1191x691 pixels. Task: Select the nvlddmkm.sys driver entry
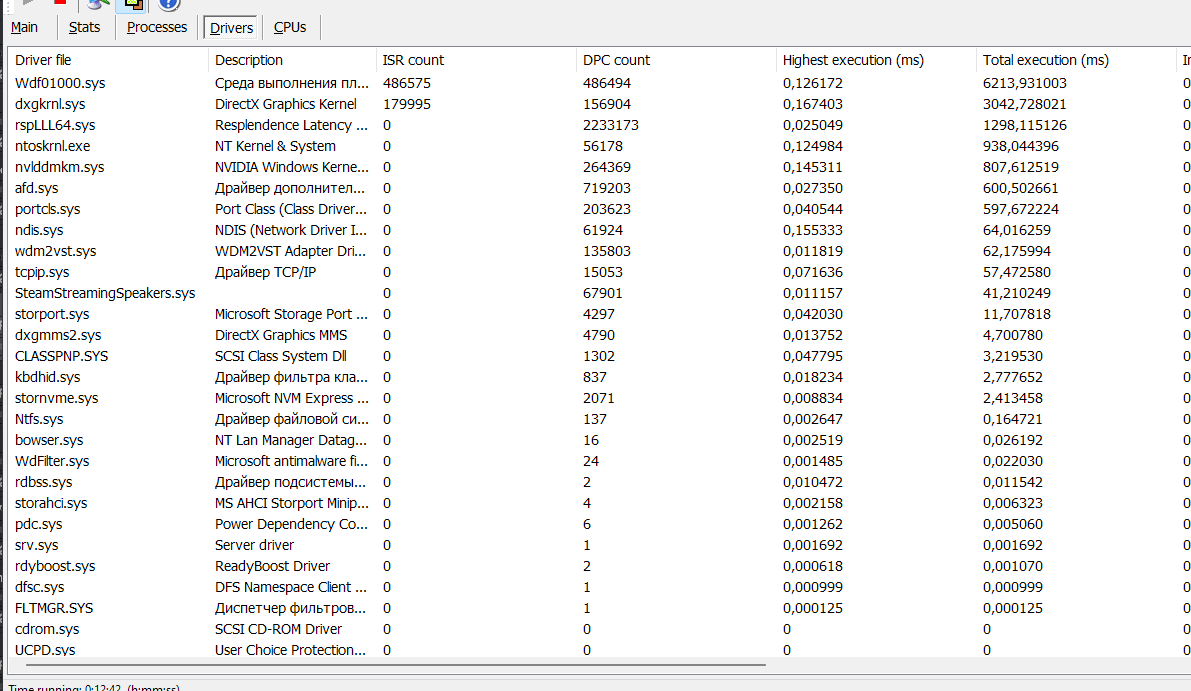[59, 167]
